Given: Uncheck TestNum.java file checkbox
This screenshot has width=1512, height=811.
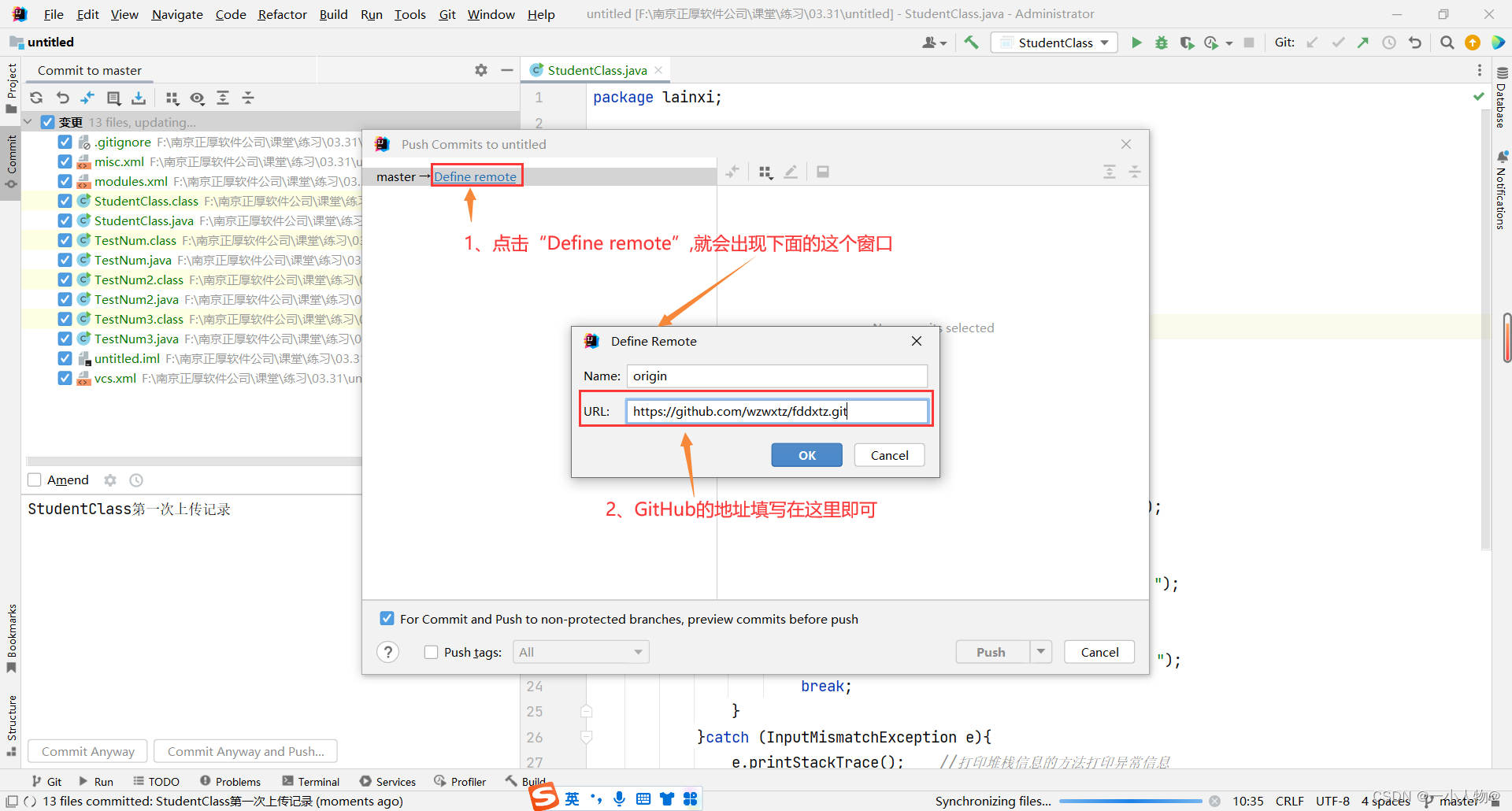Looking at the screenshot, I should click(x=65, y=261).
